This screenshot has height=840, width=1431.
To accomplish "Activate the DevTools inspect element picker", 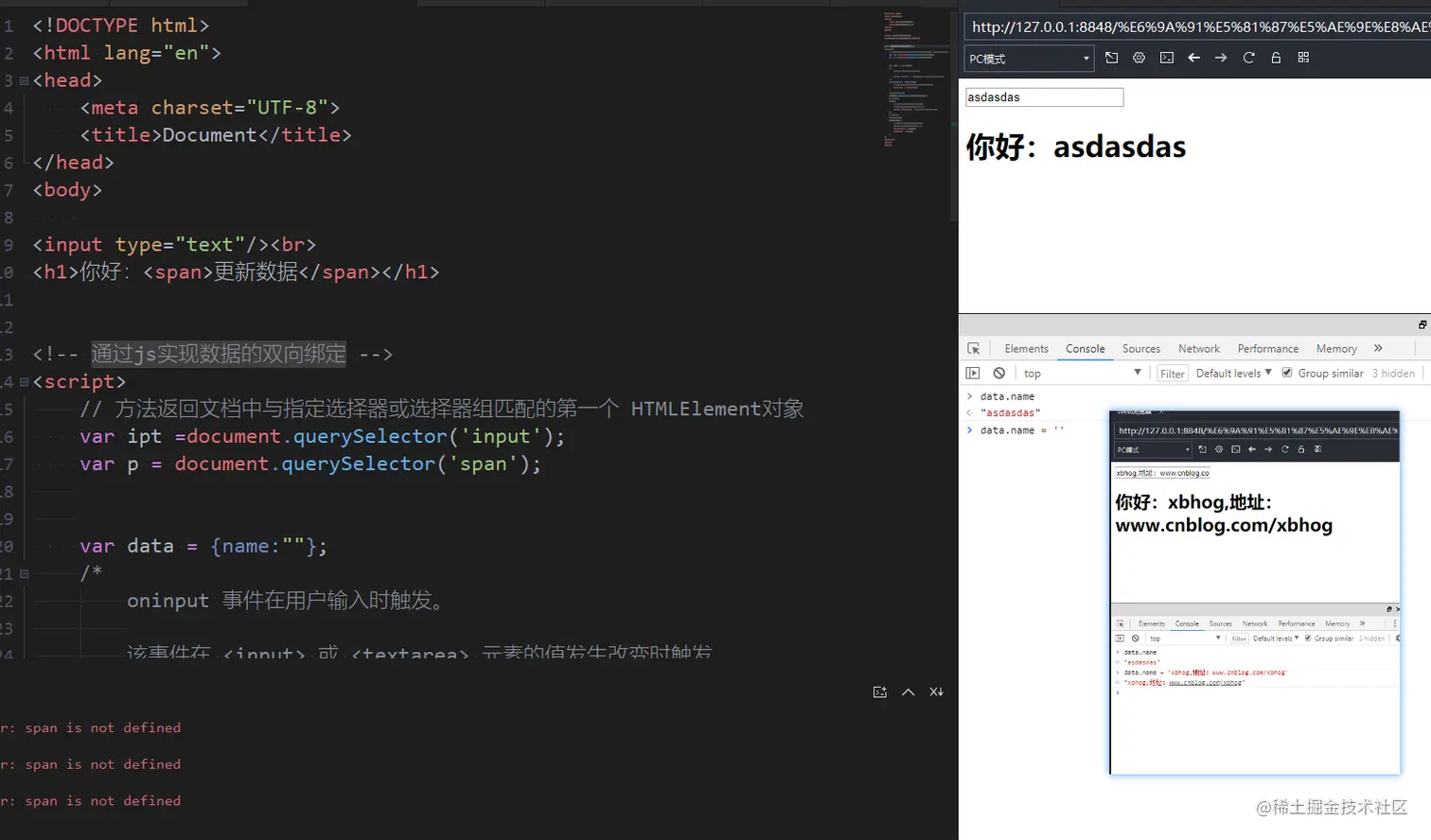I will (x=974, y=348).
